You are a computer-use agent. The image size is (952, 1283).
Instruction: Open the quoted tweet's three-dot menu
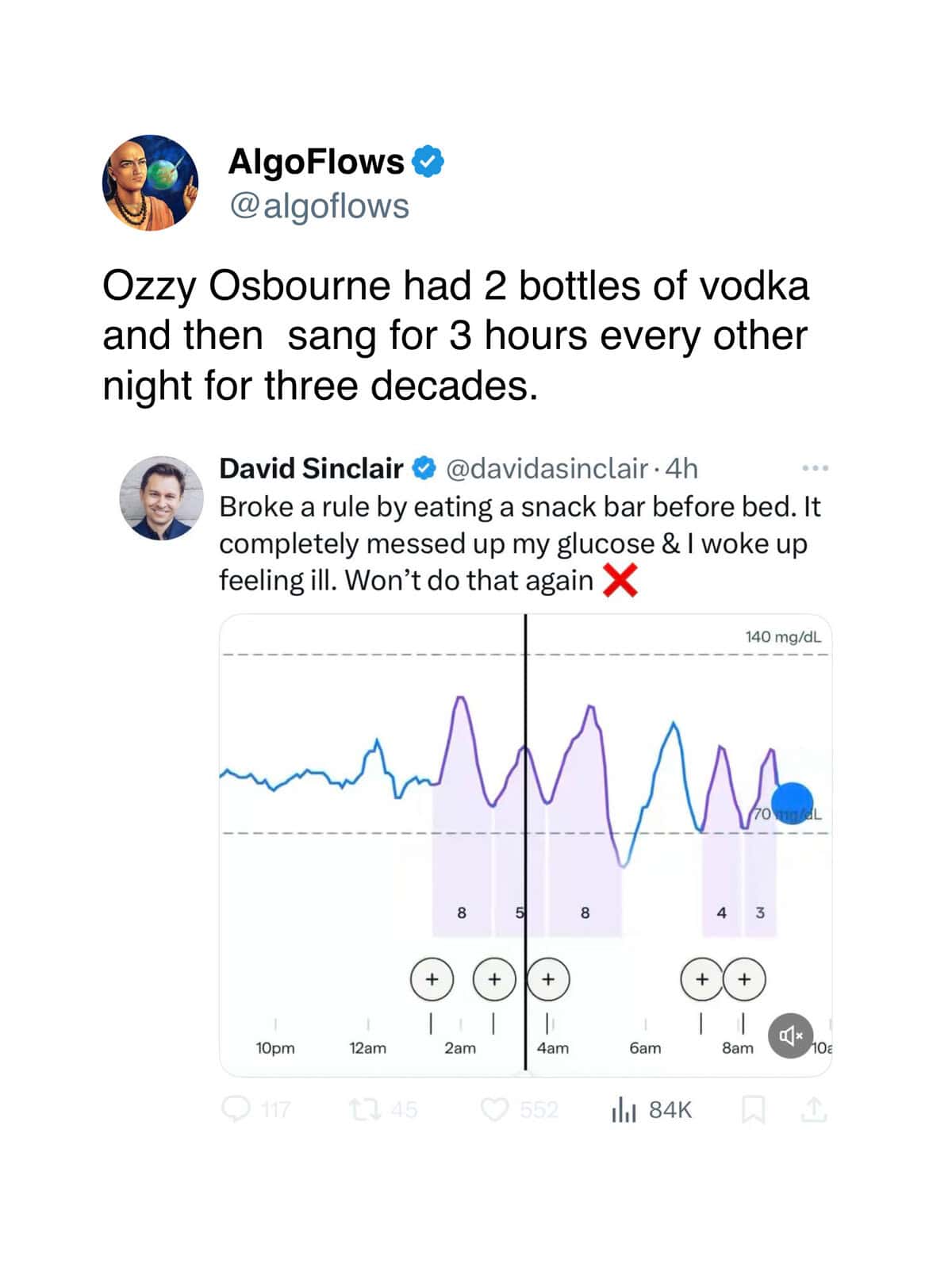(816, 468)
